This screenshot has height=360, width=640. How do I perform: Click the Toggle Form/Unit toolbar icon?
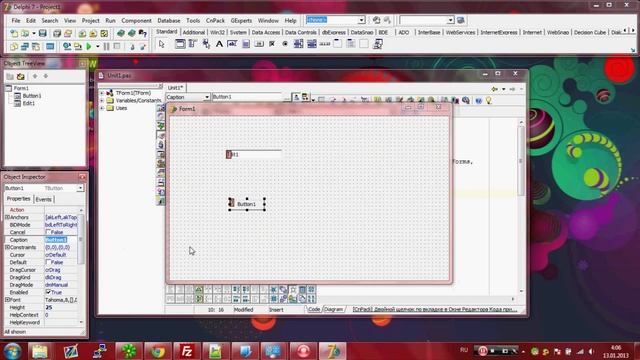(36, 47)
